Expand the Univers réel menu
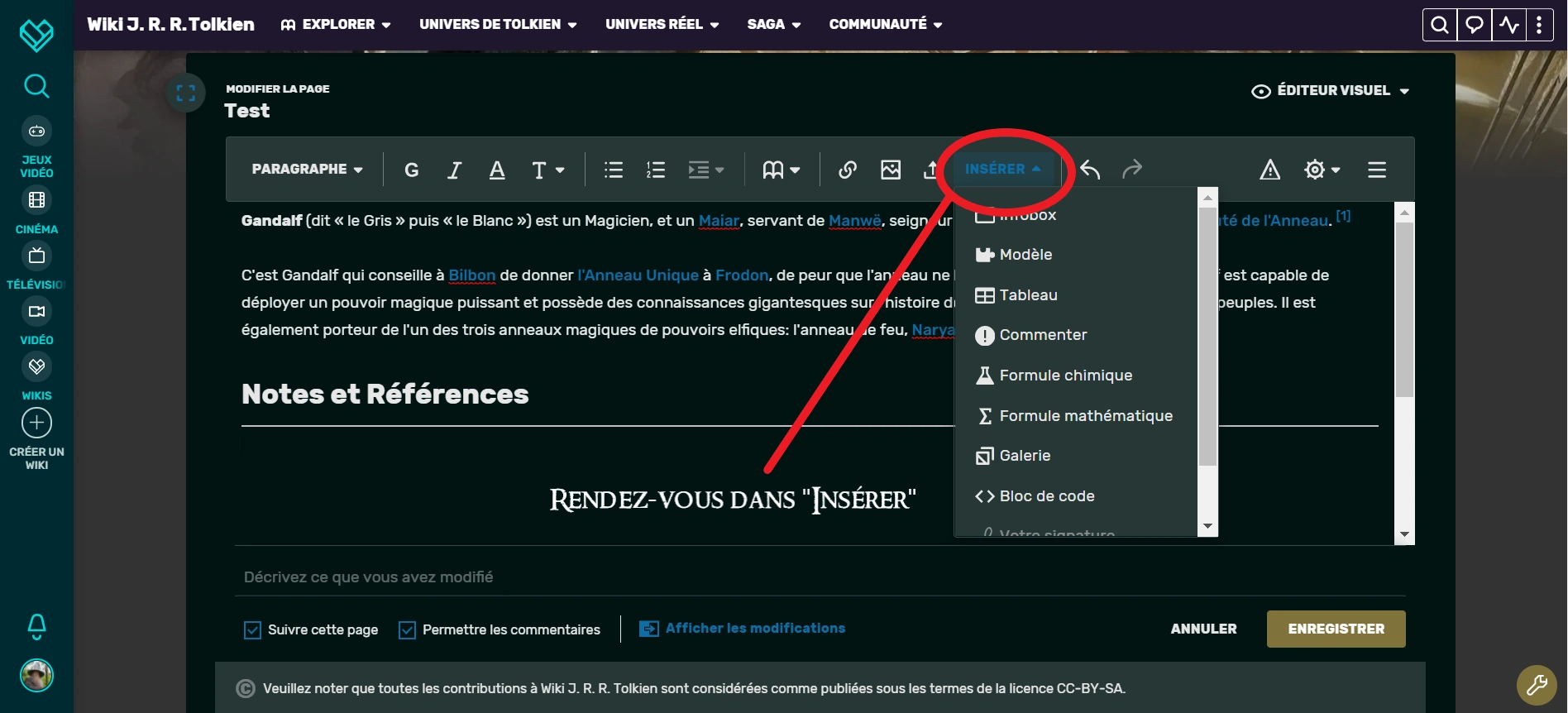This screenshot has height=713, width=1568. 662,25
